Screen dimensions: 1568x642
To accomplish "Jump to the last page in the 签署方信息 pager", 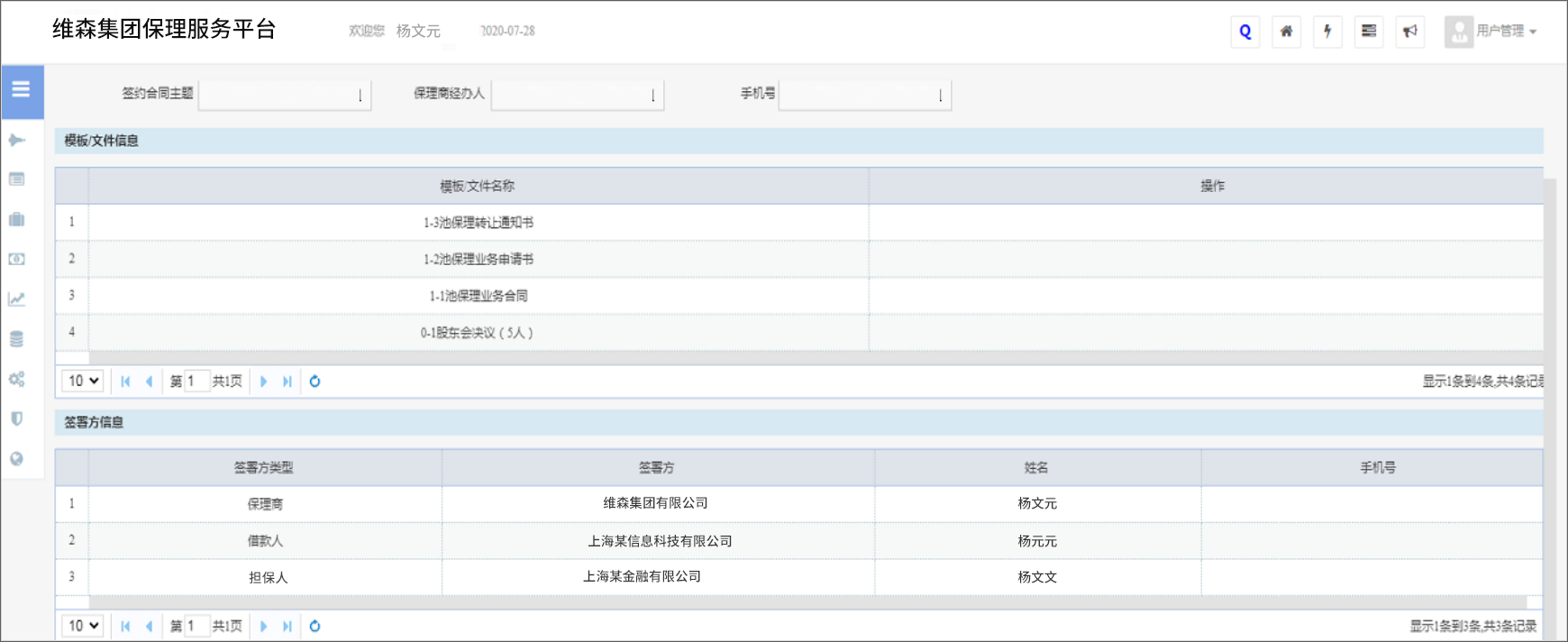I will (287, 626).
